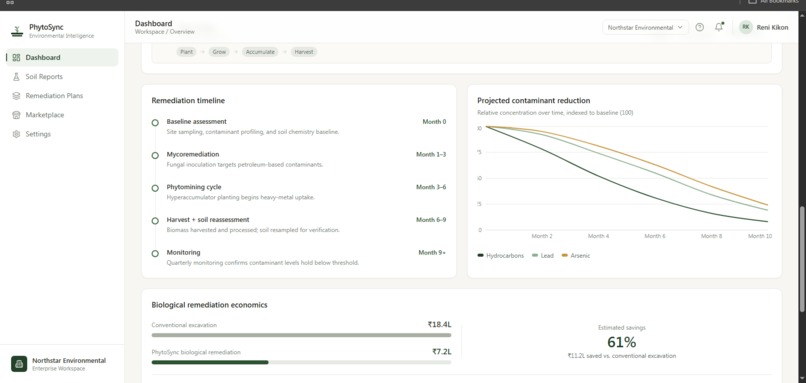Viewport: 806px width, 383px height.
Task: Click the Lead legend color swatch
Action: 535,256
